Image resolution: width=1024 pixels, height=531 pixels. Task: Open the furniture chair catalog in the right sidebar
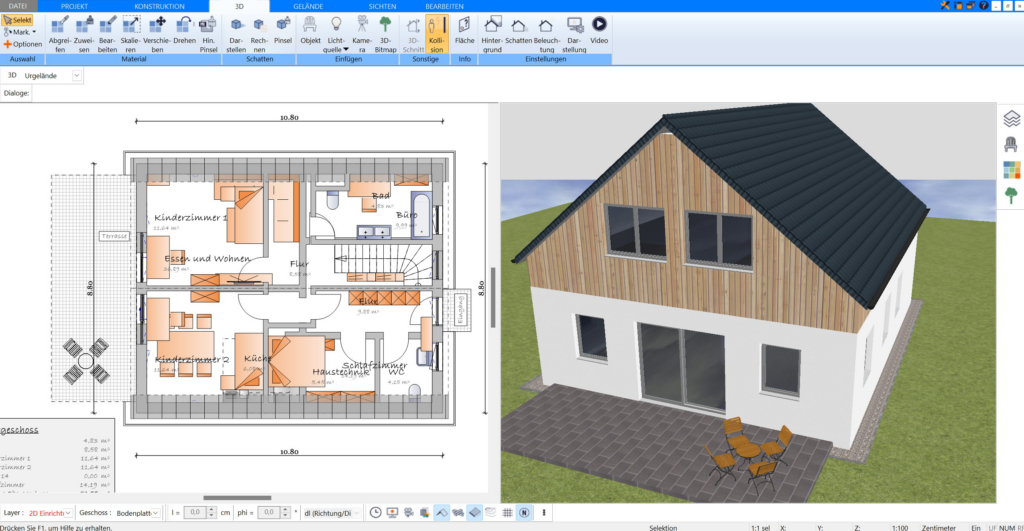tap(1012, 144)
